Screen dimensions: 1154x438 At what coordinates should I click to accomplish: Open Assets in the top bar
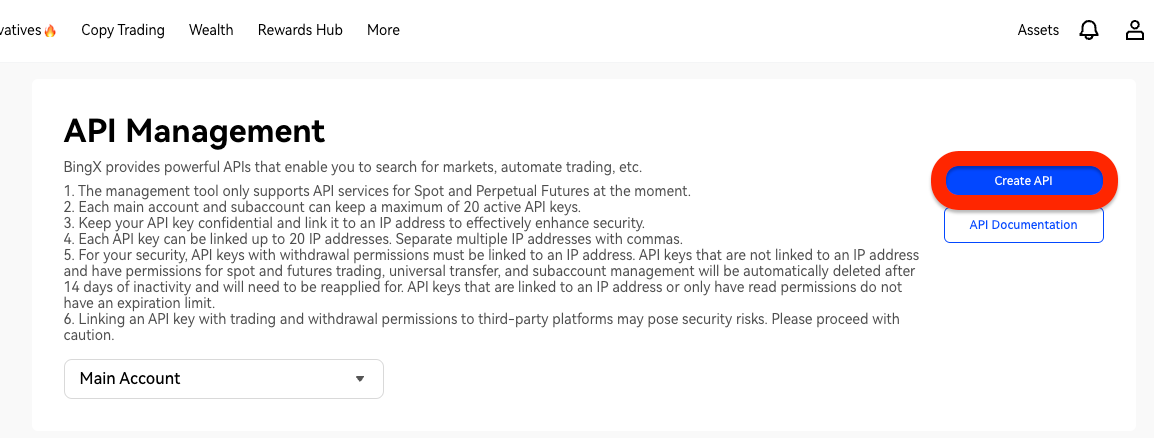pos(1038,30)
